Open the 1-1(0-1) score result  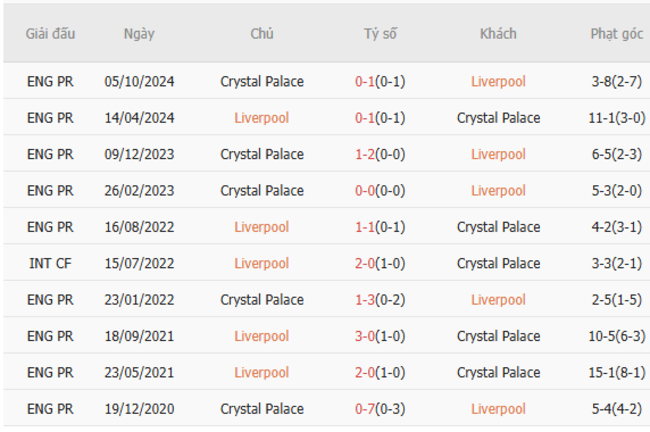pos(380,227)
